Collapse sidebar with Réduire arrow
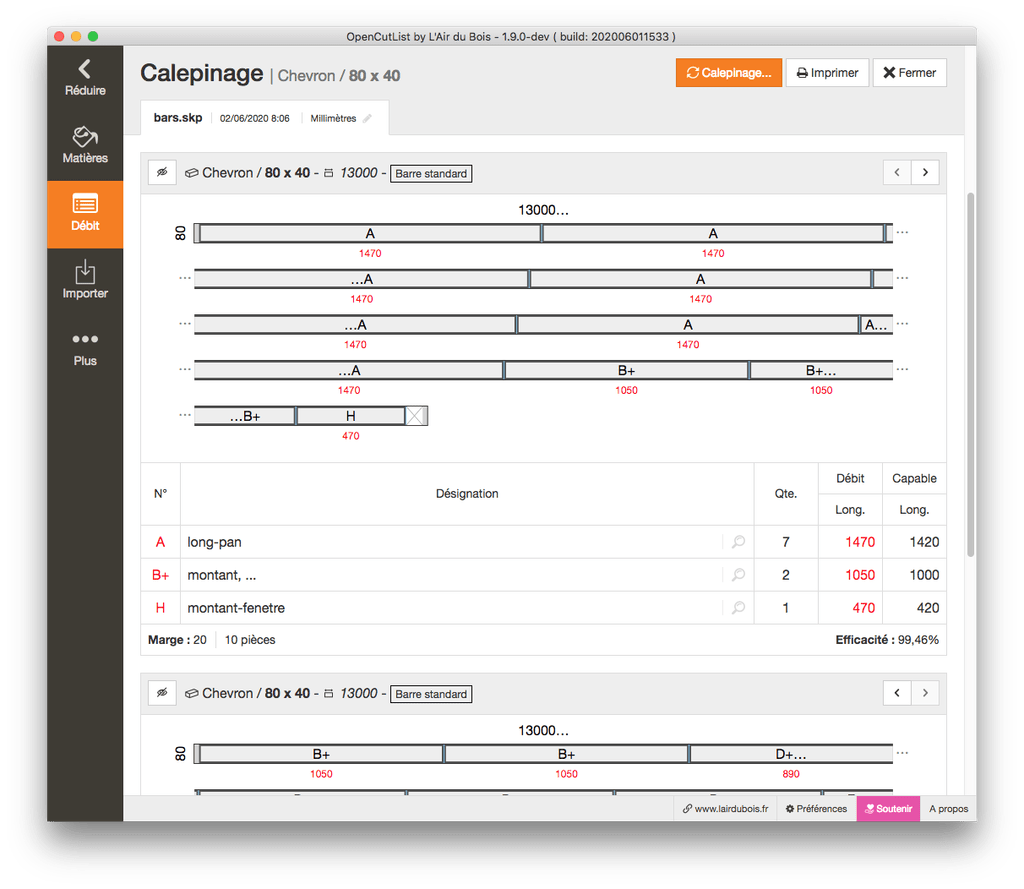The height and width of the screenshot is (889, 1024). click(85, 78)
